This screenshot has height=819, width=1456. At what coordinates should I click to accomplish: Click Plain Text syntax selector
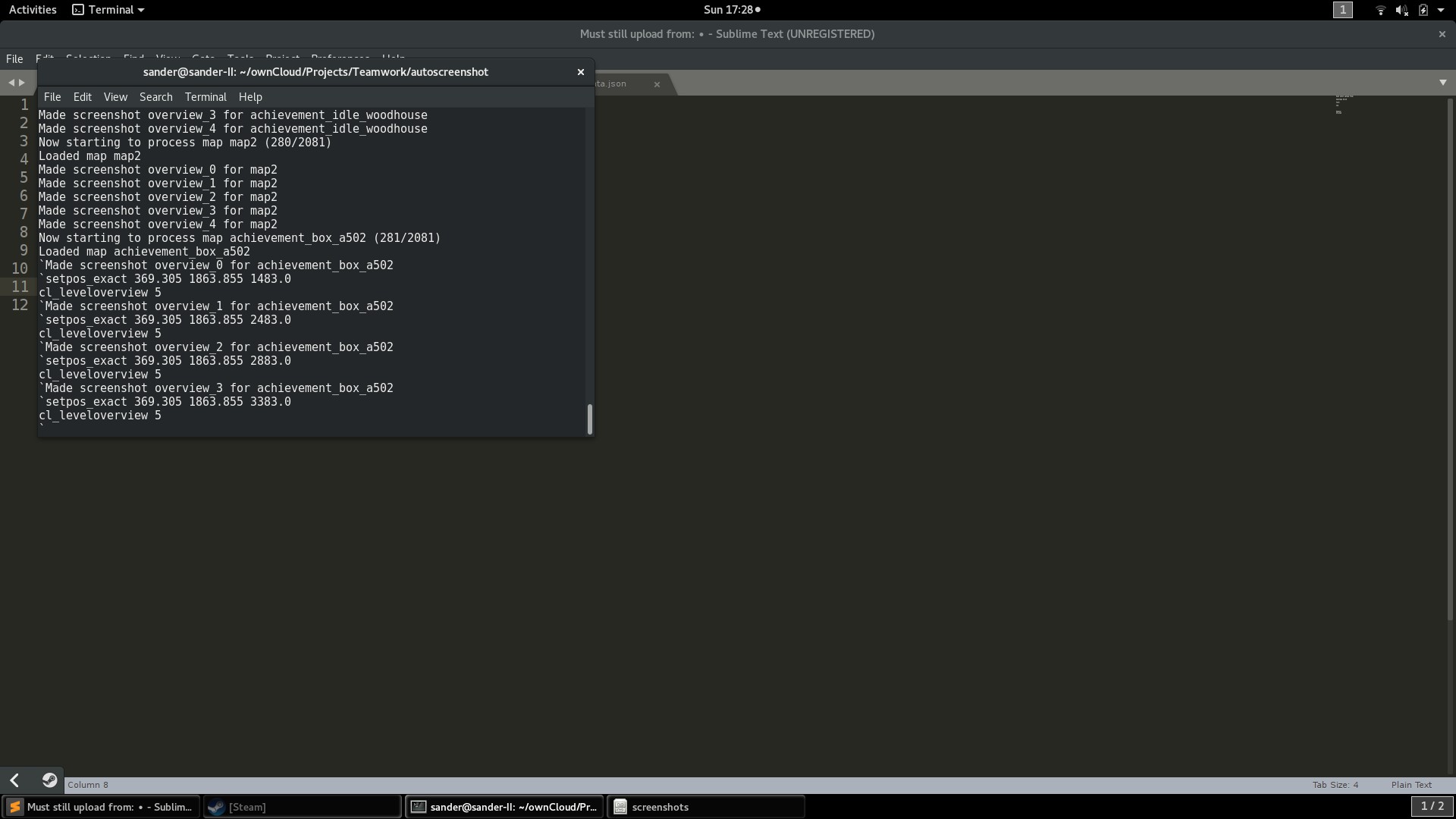pos(1410,785)
